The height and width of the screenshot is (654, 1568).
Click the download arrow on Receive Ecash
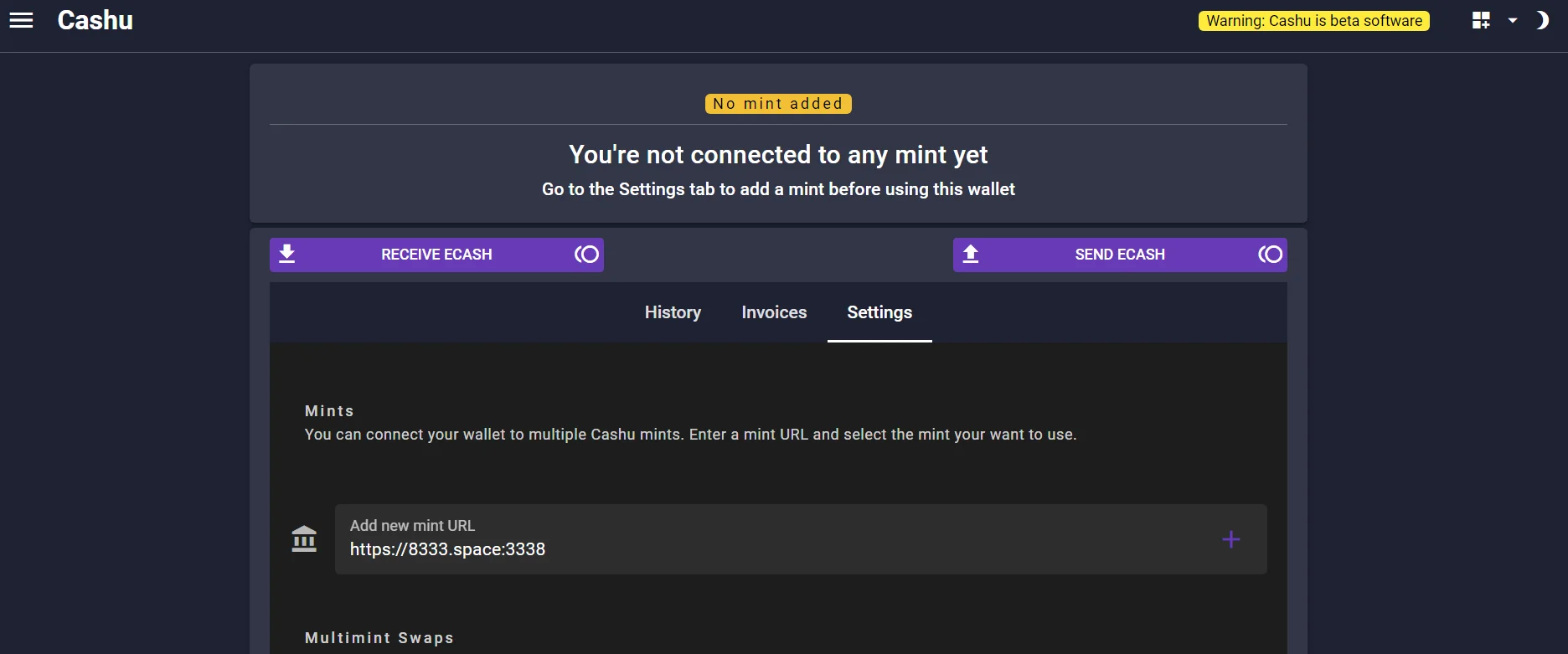coord(287,254)
